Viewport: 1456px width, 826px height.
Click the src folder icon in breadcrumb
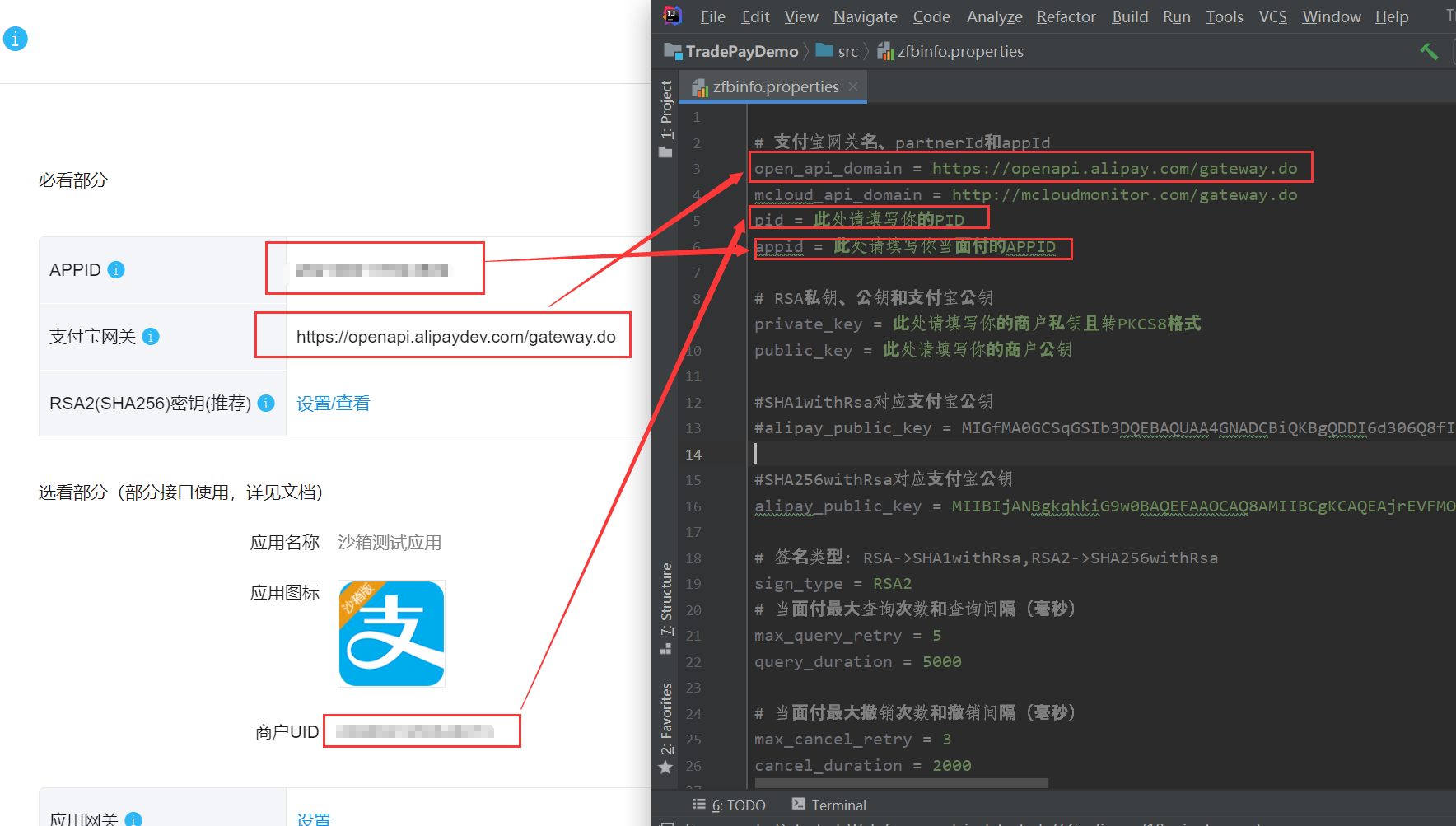coord(824,51)
